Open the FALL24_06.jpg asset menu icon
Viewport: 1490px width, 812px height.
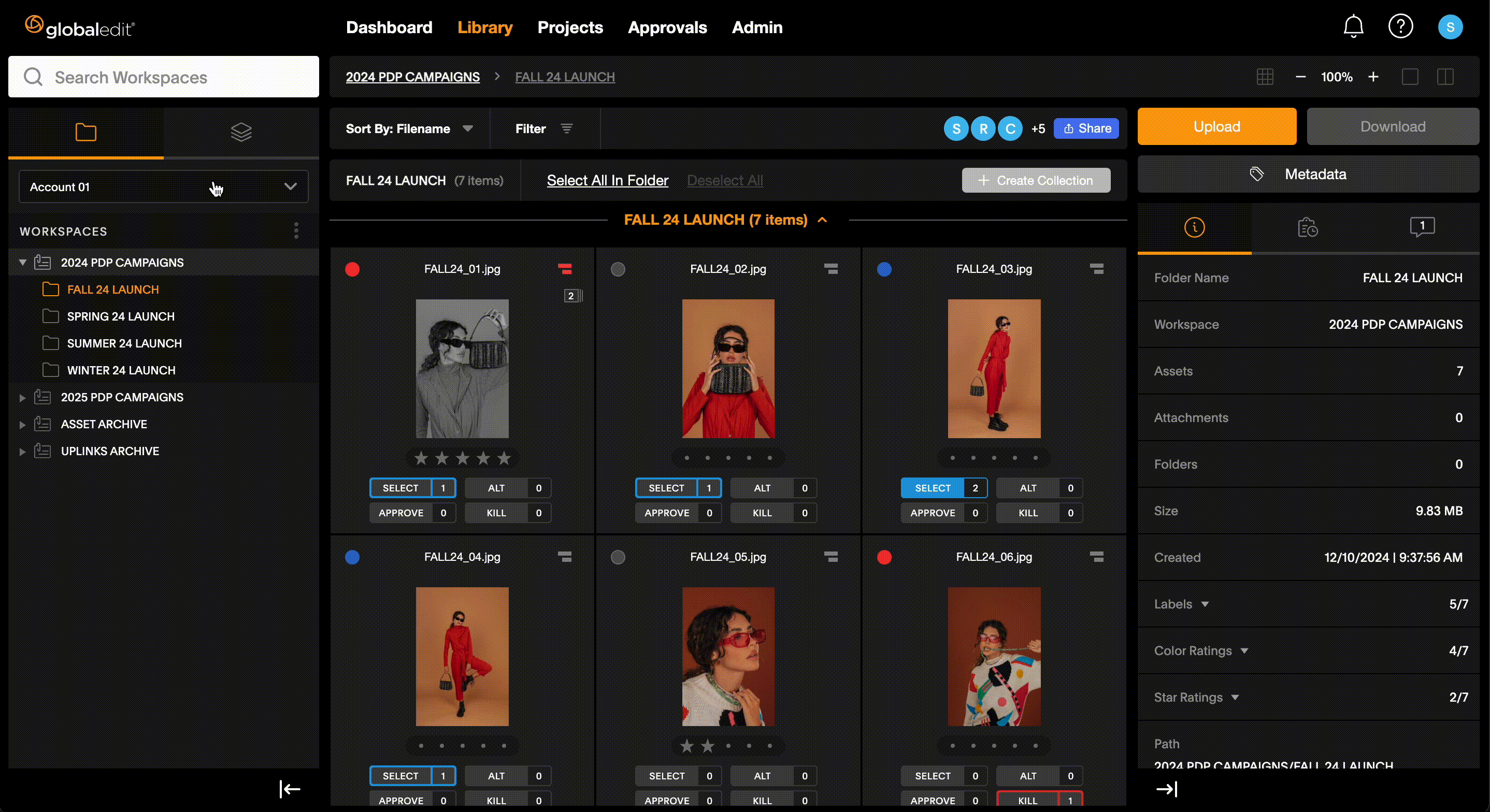point(1097,556)
